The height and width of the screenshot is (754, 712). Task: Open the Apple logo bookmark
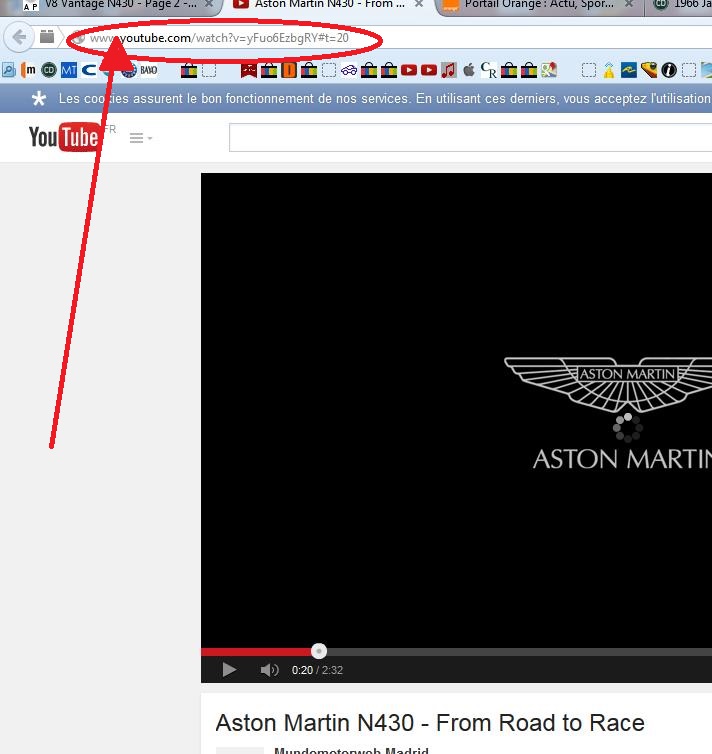coord(469,70)
